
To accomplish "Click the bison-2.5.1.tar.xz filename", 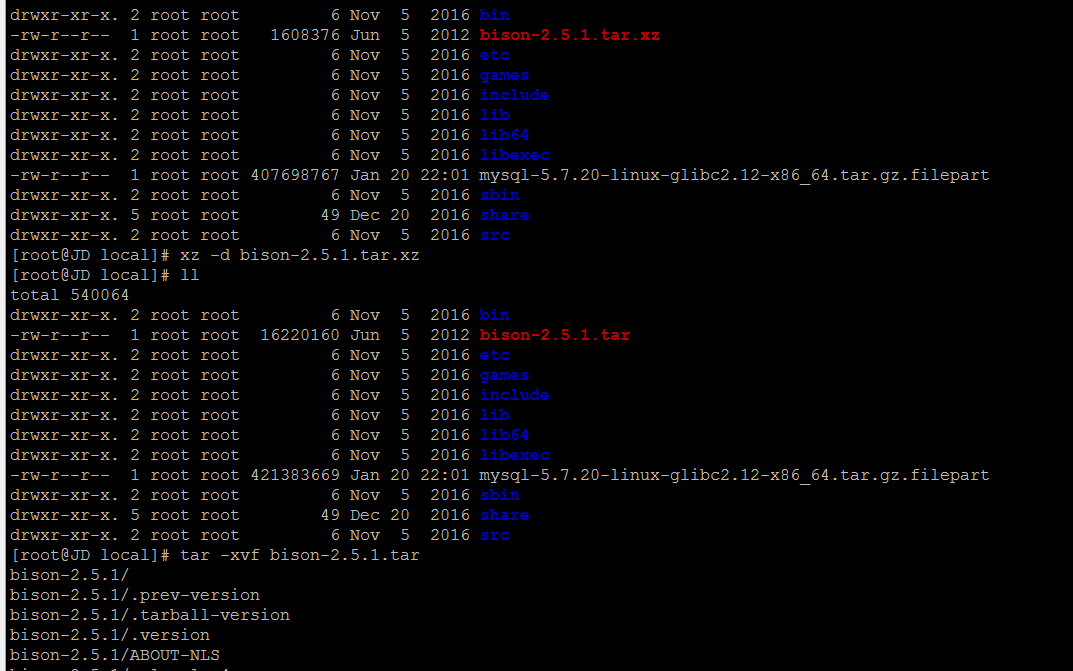I will point(569,34).
